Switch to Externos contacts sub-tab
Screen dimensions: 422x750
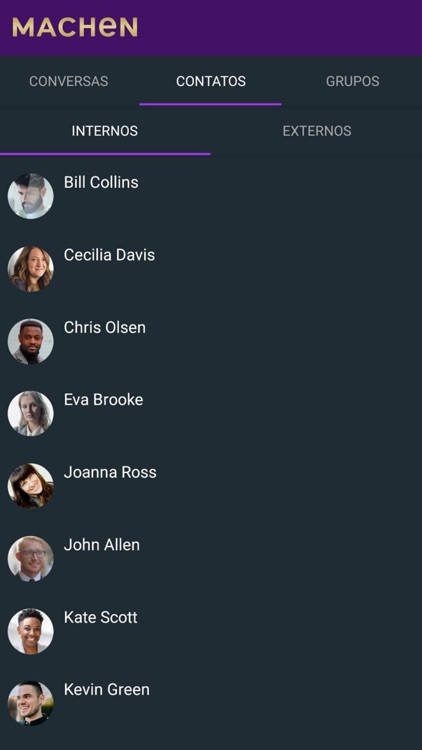(317, 131)
